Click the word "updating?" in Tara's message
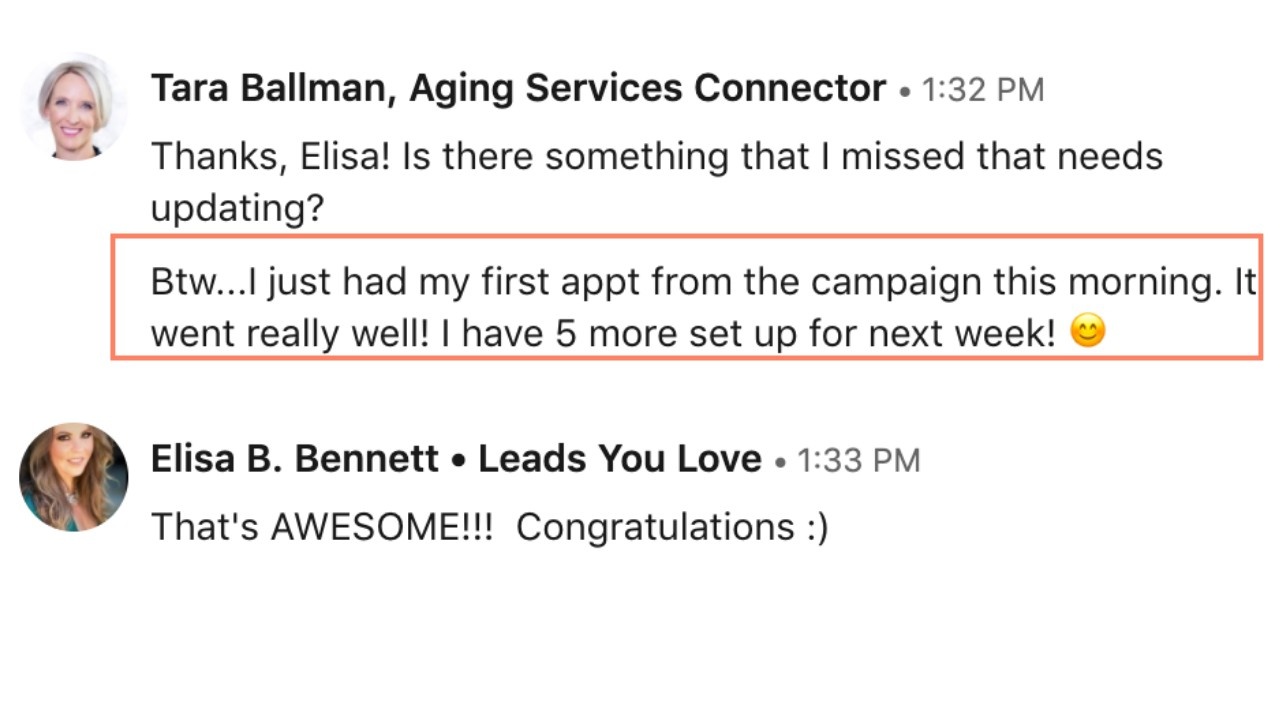 [237, 208]
